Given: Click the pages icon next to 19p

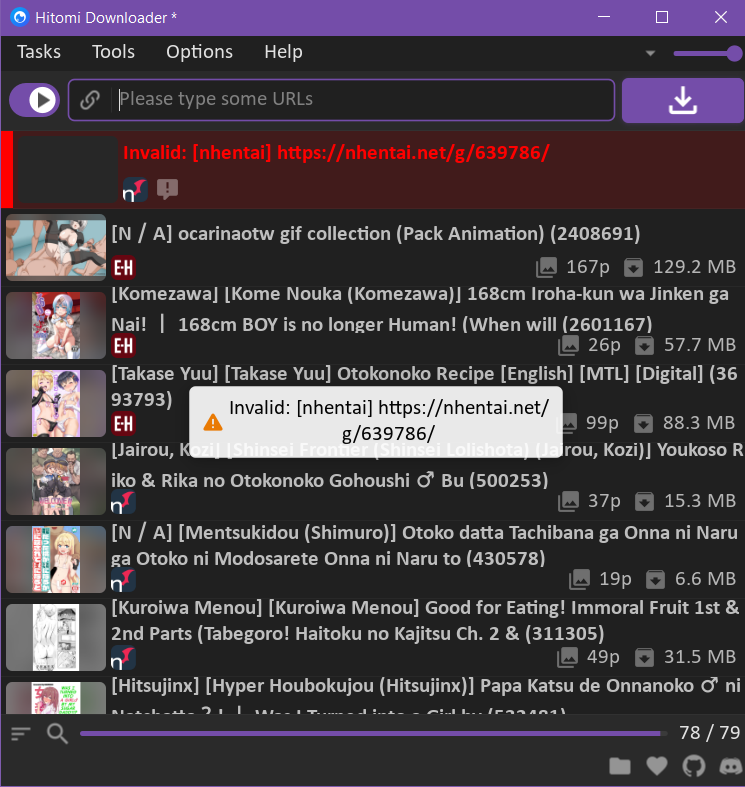Looking at the screenshot, I should point(579,579).
